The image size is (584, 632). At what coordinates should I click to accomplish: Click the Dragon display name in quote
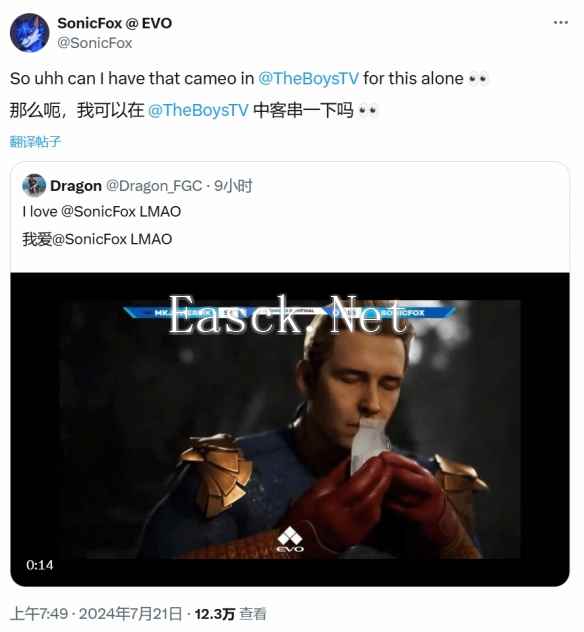point(76,186)
